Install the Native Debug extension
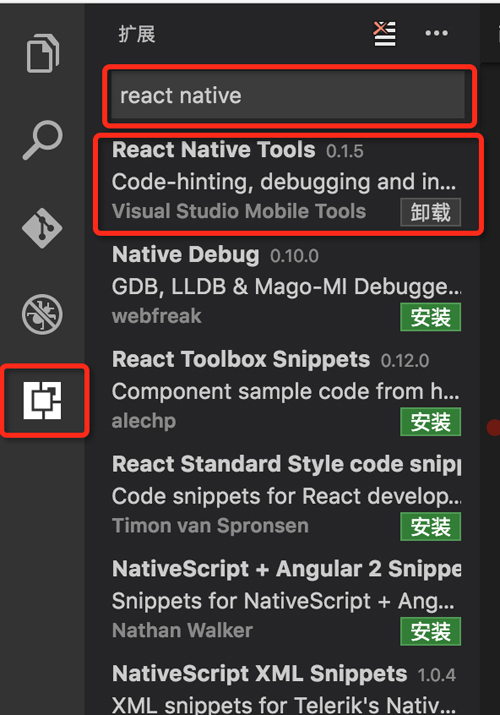 coord(431,317)
